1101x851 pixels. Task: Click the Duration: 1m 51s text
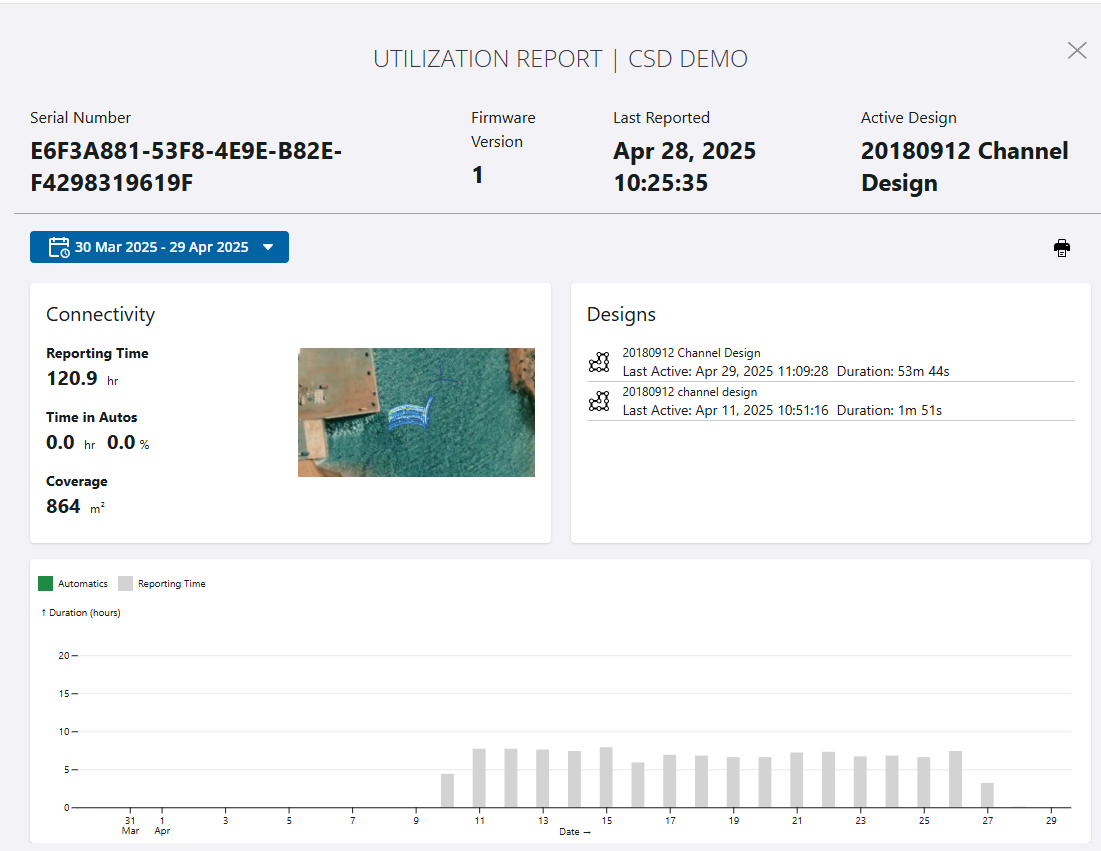889,411
